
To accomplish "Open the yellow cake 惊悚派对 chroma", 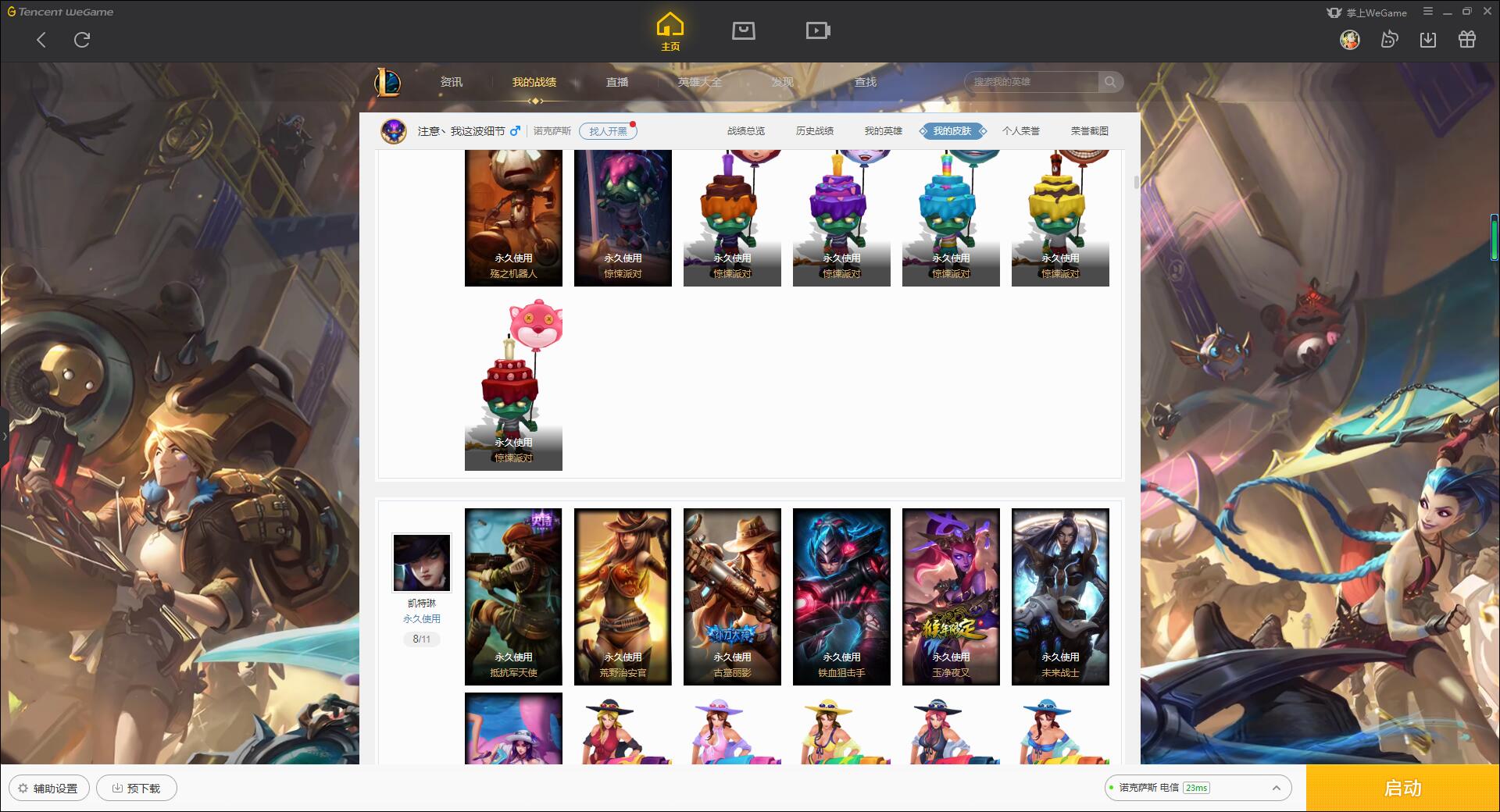I will (x=1060, y=218).
